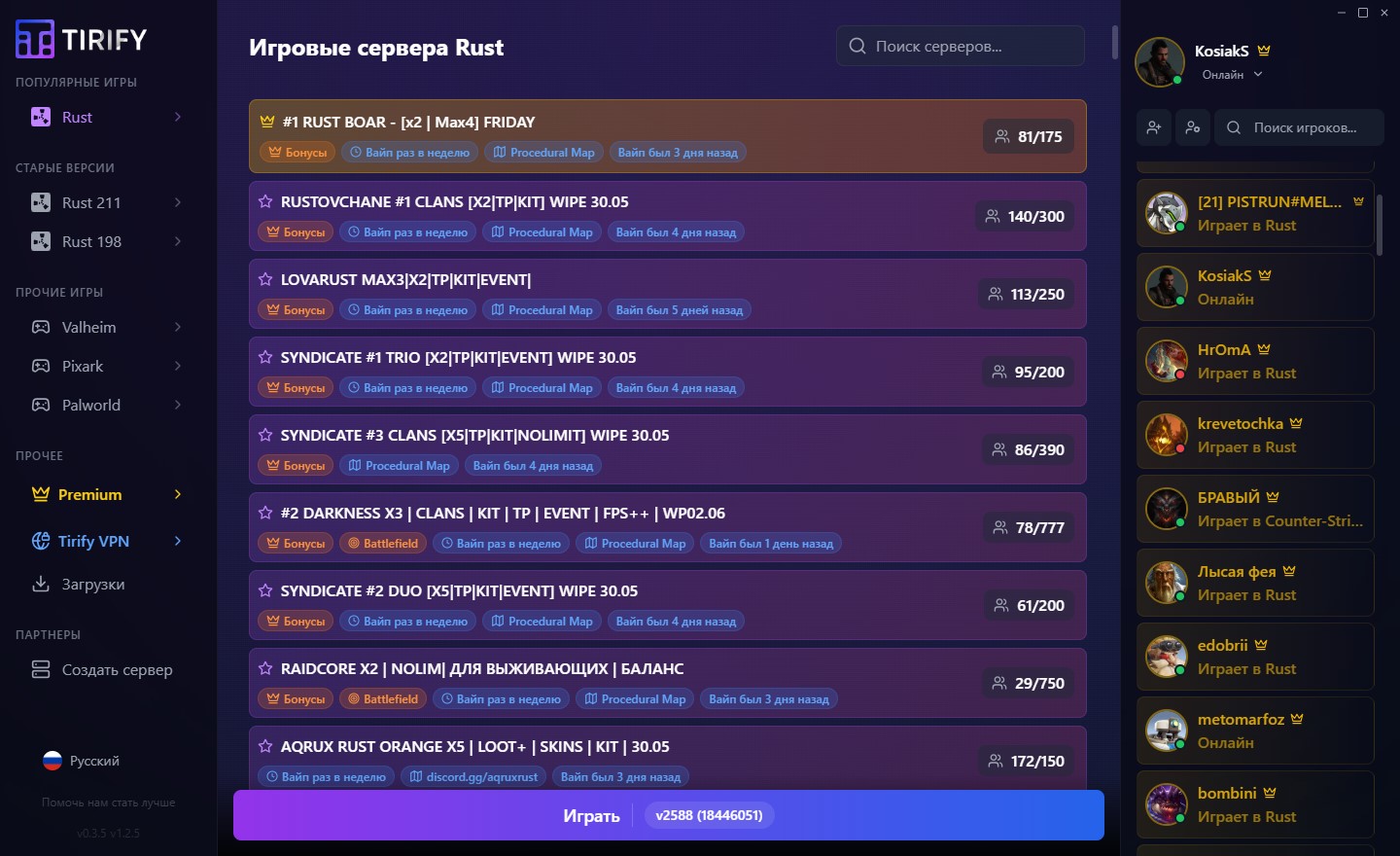Open the Premium menu item

[107, 494]
